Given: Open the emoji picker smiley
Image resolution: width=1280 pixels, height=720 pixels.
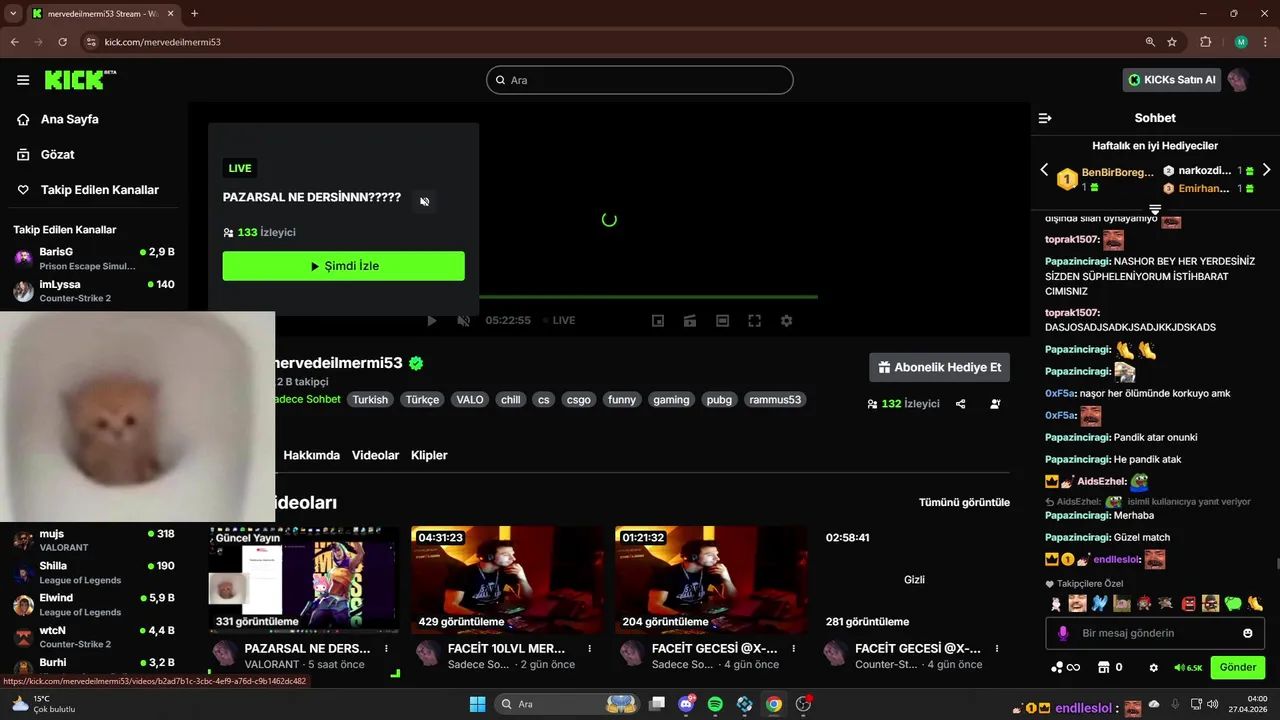Looking at the screenshot, I should (1248, 633).
